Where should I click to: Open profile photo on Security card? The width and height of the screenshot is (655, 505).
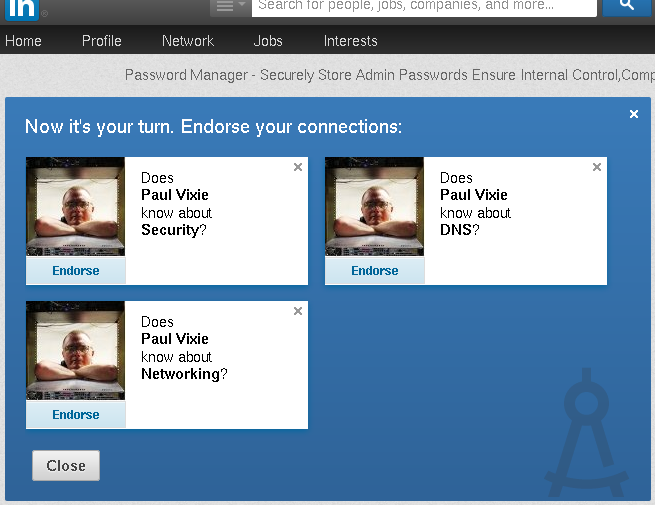(x=76, y=206)
